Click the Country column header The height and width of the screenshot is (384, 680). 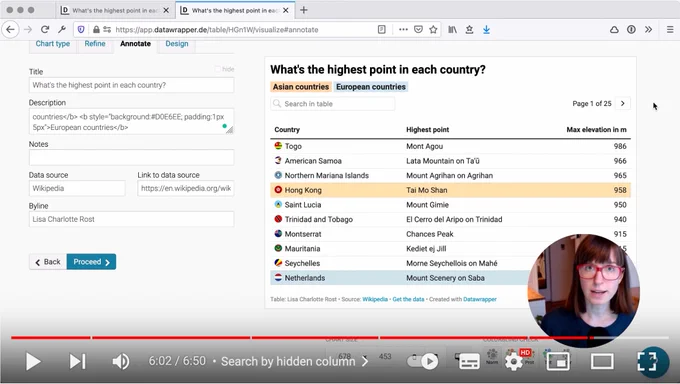pos(287,129)
